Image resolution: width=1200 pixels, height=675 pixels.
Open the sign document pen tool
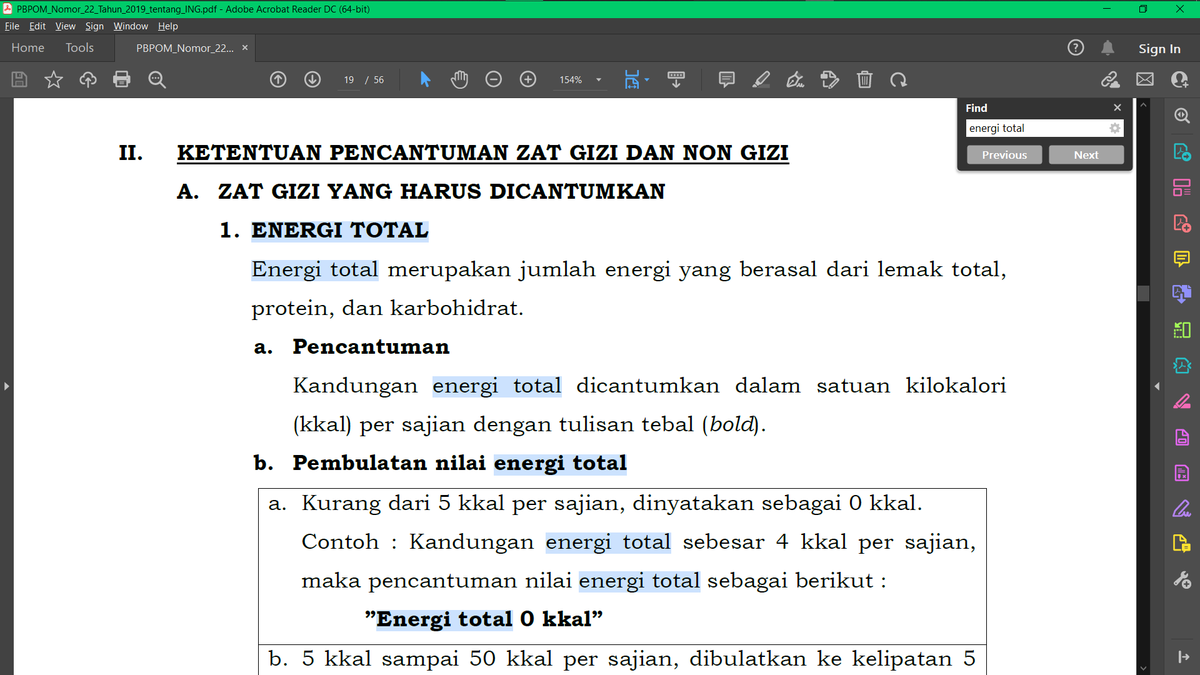pos(796,79)
